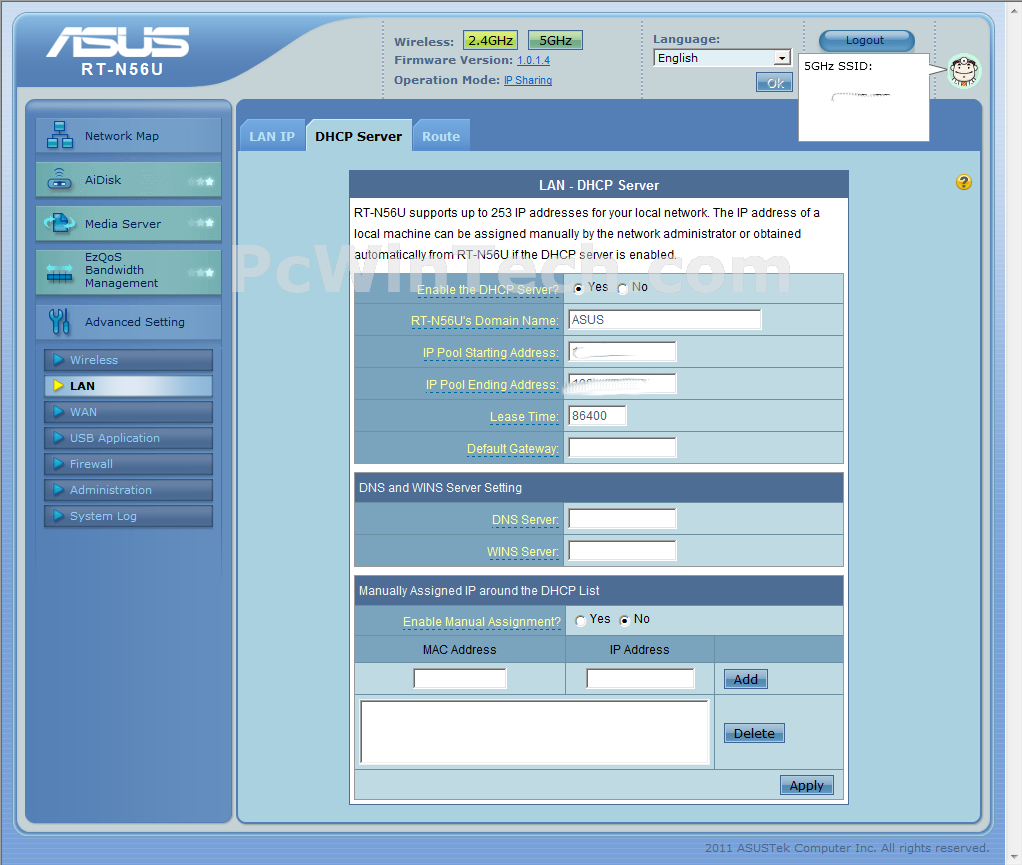
Task: Focus the Default Gateway field
Action: 622,447
